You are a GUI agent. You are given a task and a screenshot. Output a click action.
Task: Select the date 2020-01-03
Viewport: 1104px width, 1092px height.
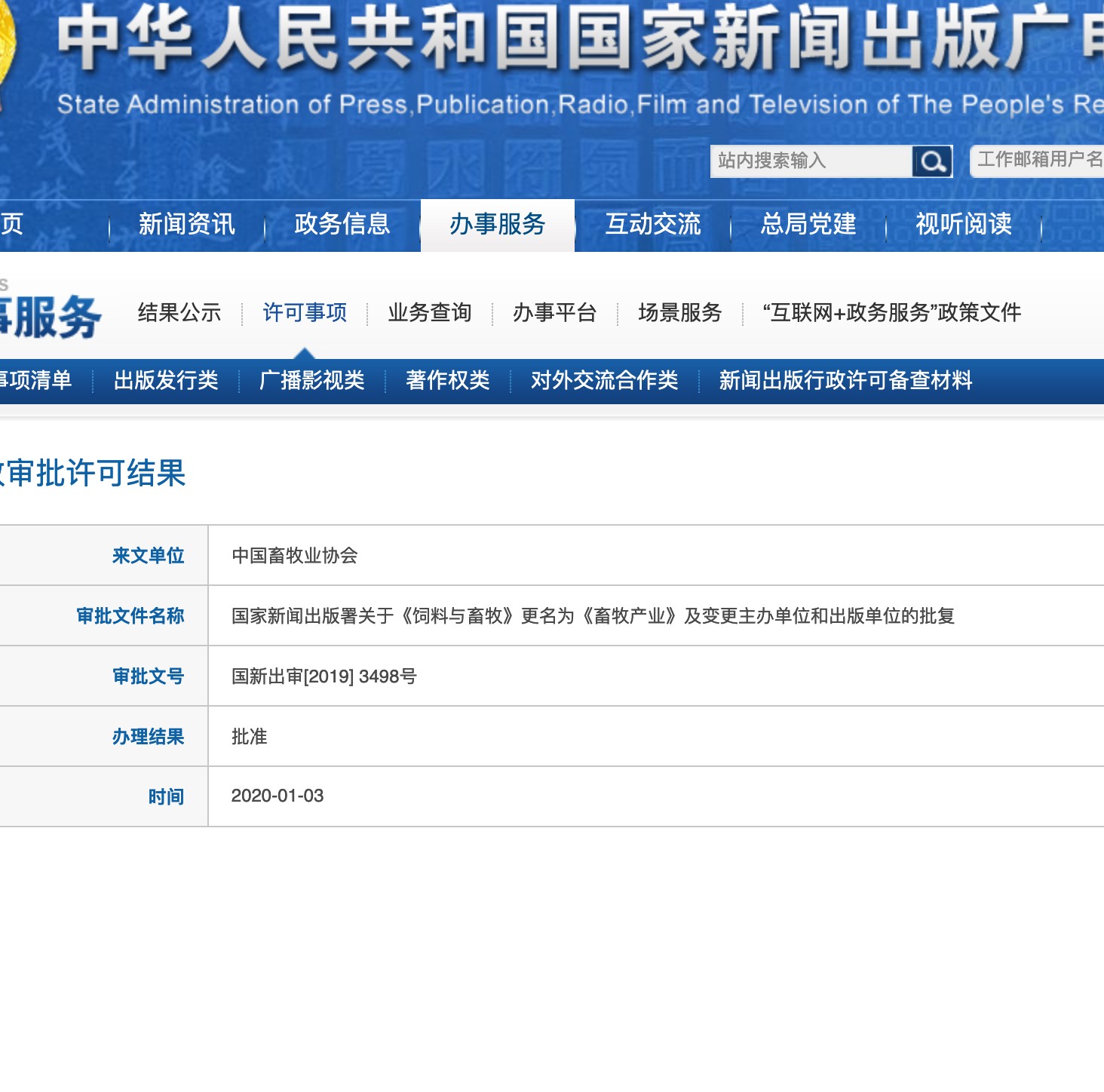coord(278,796)
